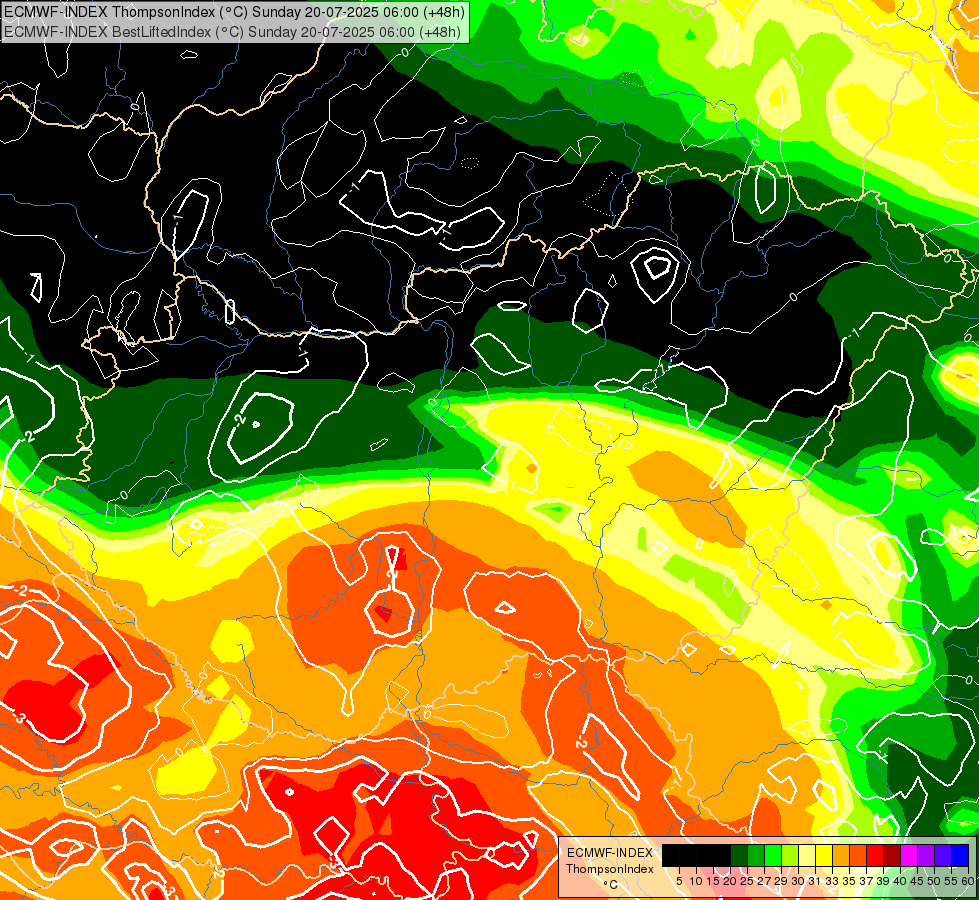Click the legend tick value 40

point(900,881)
